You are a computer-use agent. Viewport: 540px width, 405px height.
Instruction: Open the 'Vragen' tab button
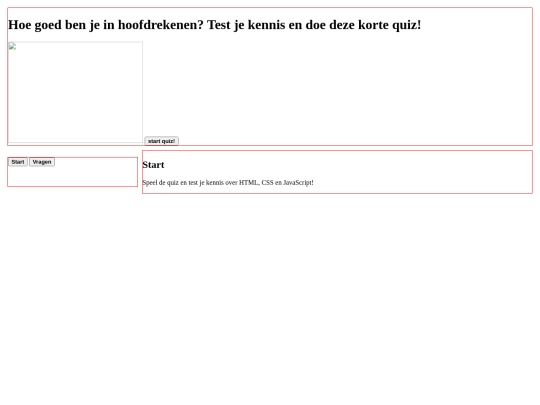[x=42, y=162]
